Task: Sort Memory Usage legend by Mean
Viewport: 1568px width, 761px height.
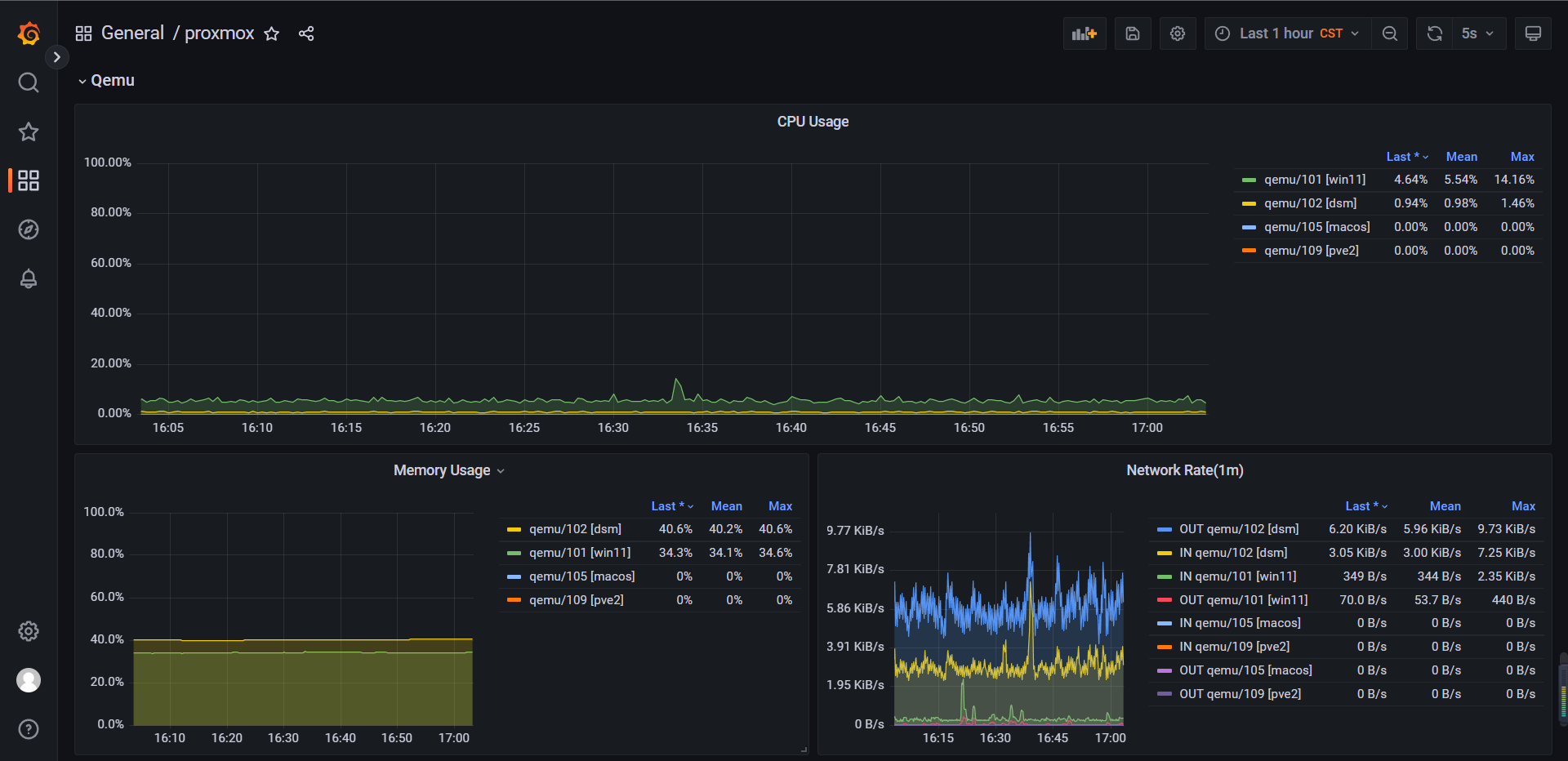Action: 726,506
